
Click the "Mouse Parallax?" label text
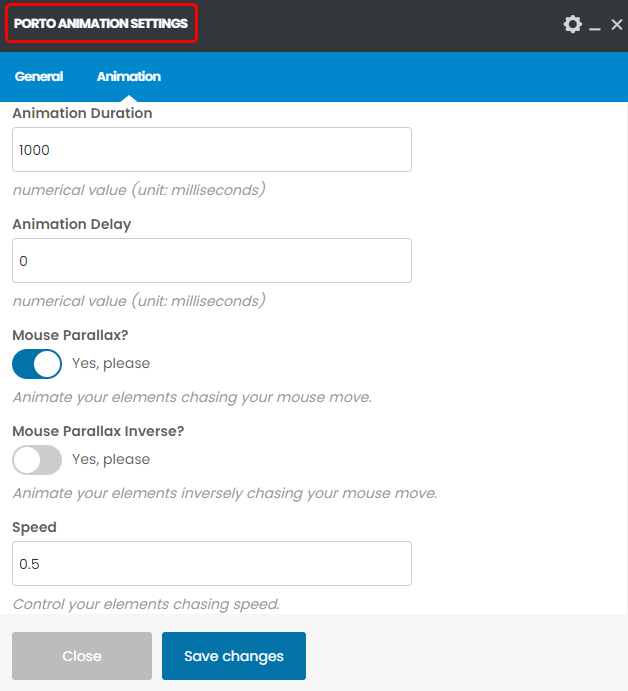68,335
